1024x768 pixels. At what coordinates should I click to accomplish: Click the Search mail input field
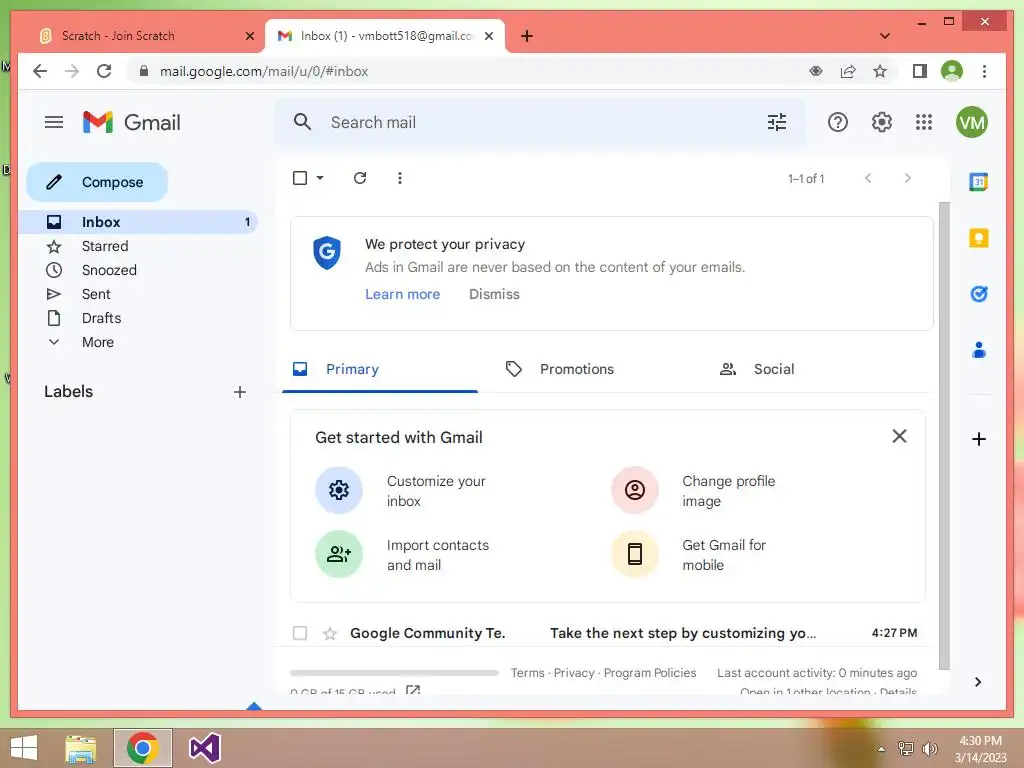pos(542,122)
